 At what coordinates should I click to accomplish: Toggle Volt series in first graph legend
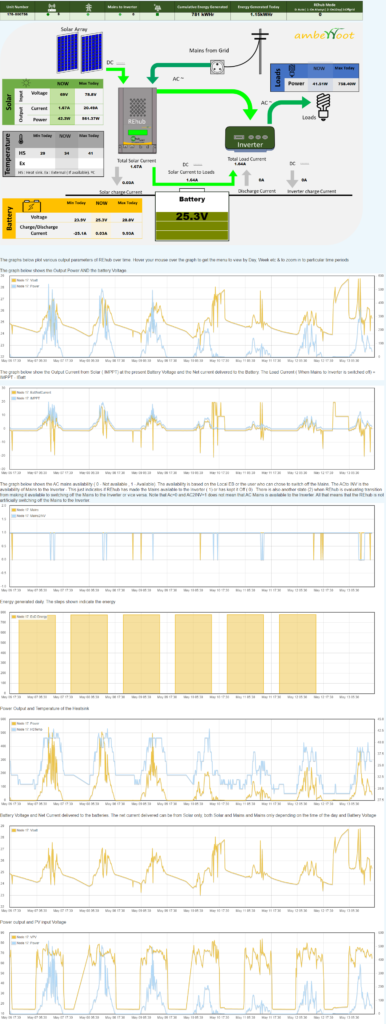(x=24, y=279)
